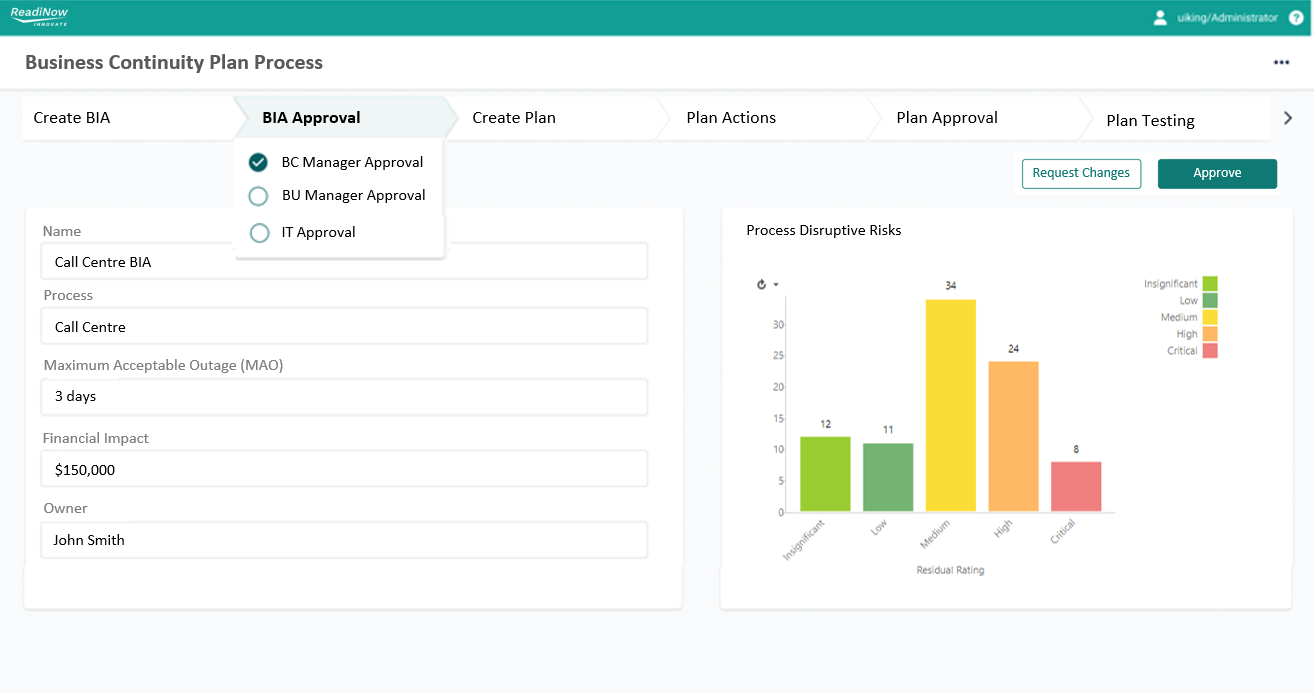Click the High bar in the chart

tap(1013, 436)
